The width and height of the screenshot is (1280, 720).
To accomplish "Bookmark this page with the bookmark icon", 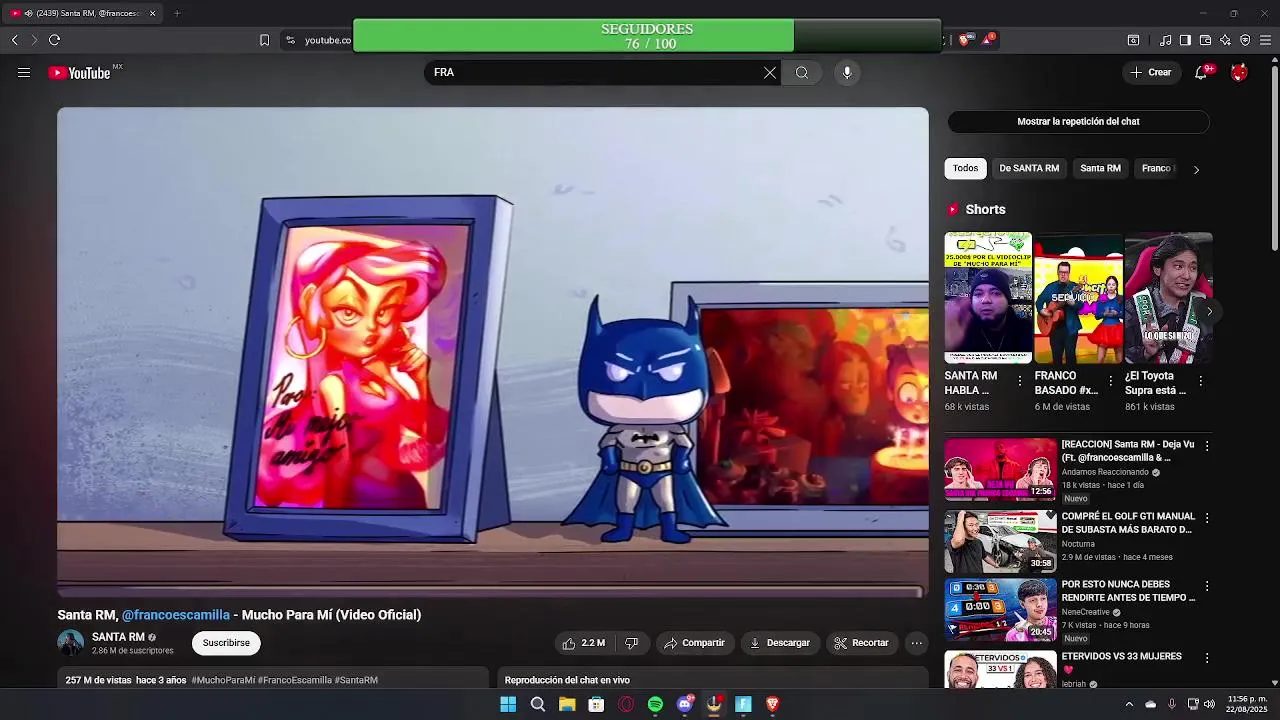I will (264, 40).
